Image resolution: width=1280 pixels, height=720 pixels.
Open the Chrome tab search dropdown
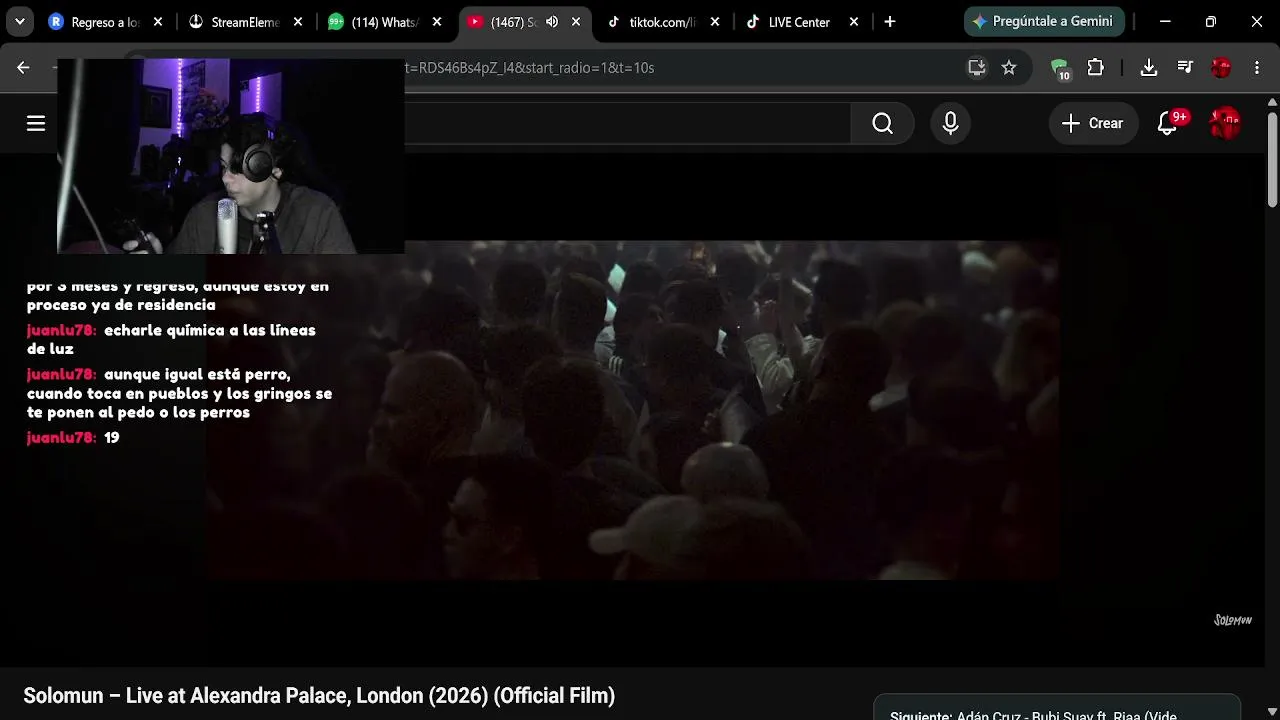point(20,22)
